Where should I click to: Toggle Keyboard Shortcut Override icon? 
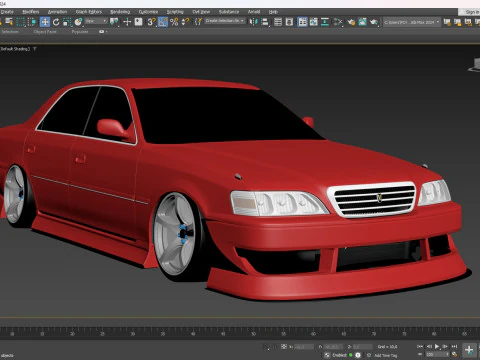(138, 22)
